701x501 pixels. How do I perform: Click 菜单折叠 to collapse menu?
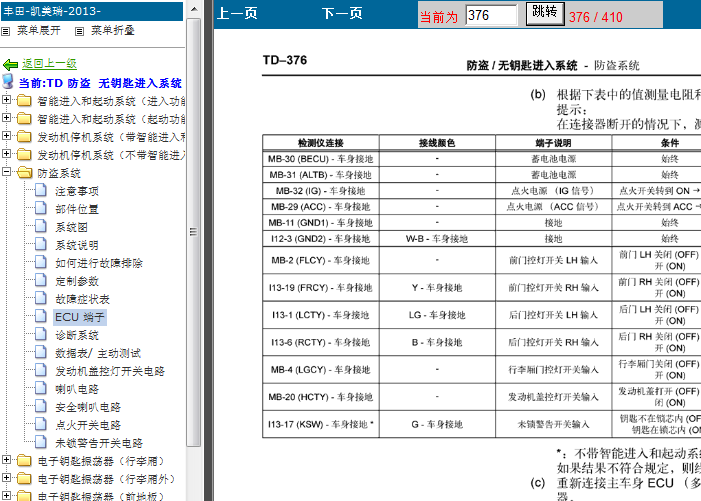tap(113, 30)
